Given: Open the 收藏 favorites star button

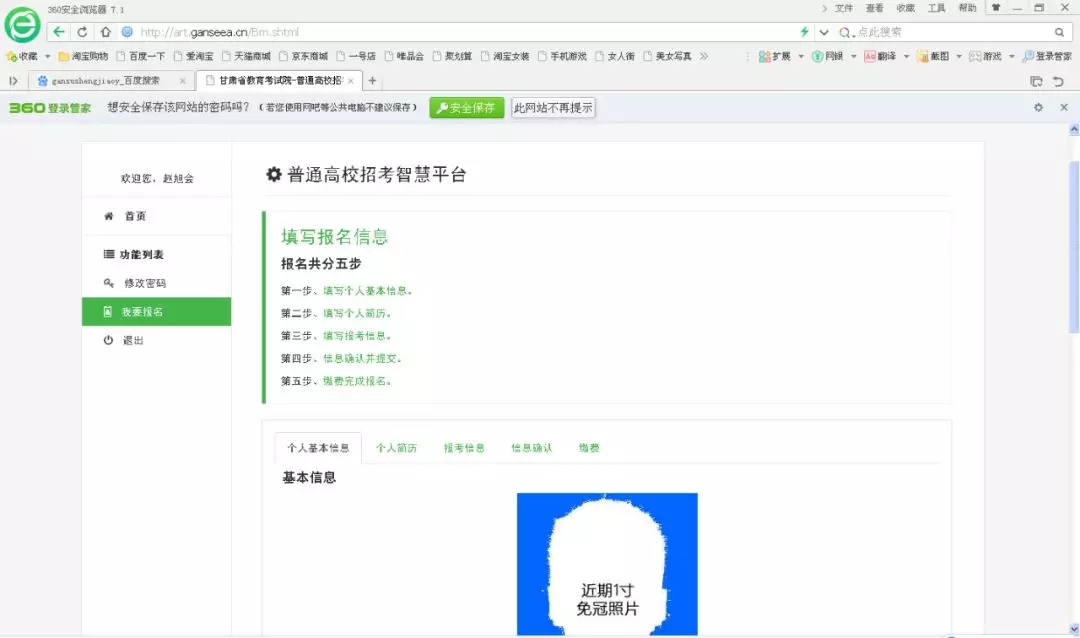Looking at the screenshot, I should (21, 56).
